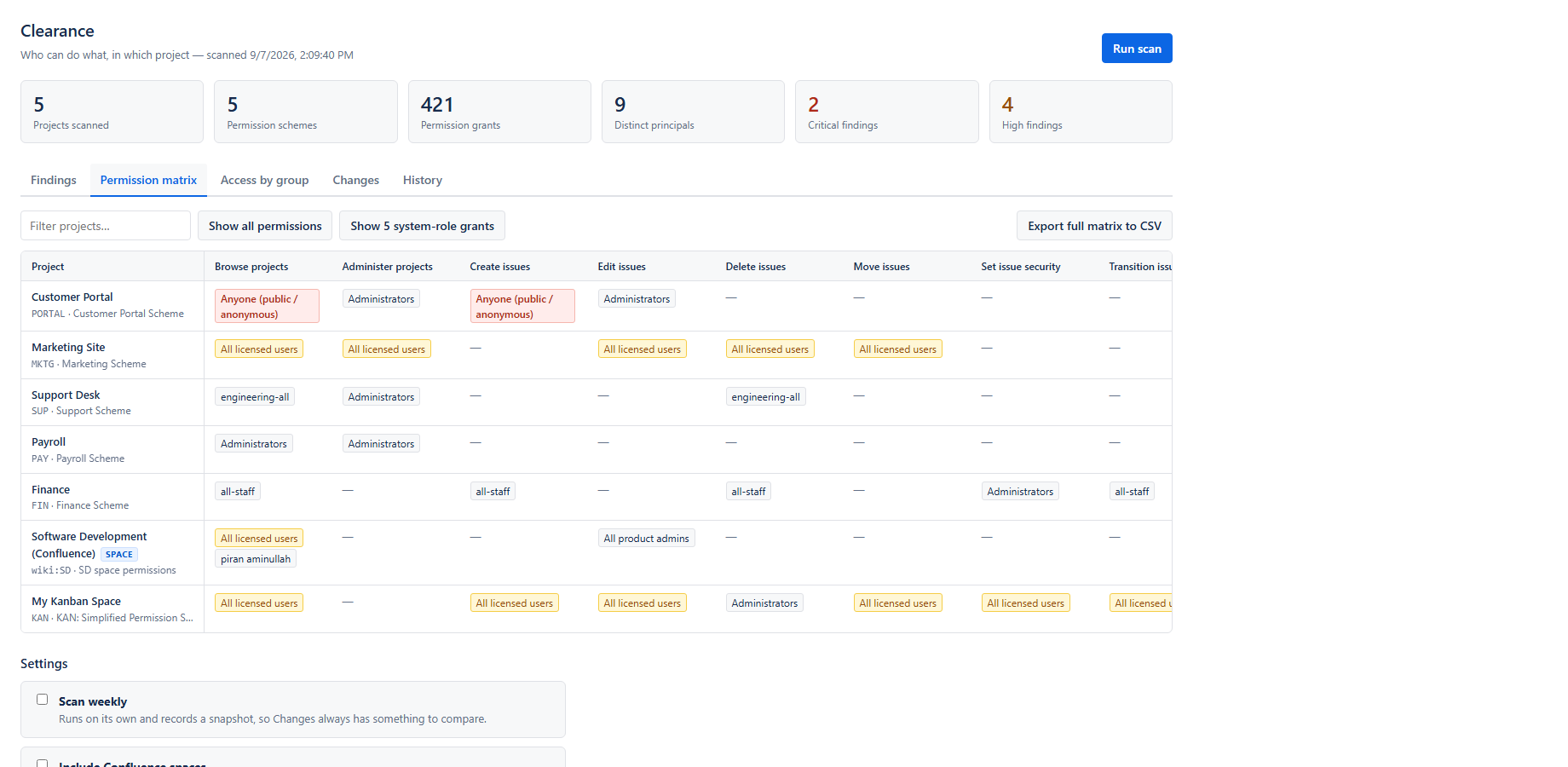Open the Changes tab
This screenshot has width=1568, height=767.
[356, 180]
